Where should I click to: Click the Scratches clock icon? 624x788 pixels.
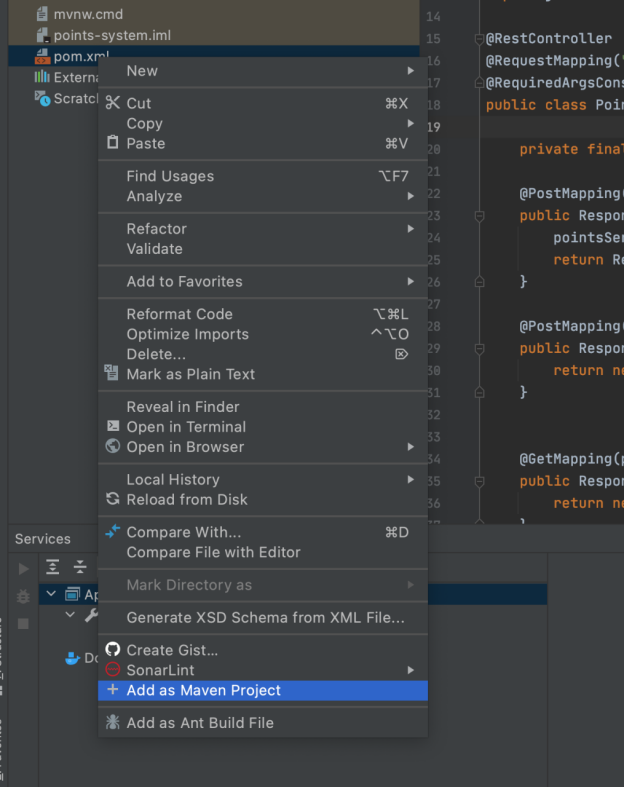click(x=42, y=98)
